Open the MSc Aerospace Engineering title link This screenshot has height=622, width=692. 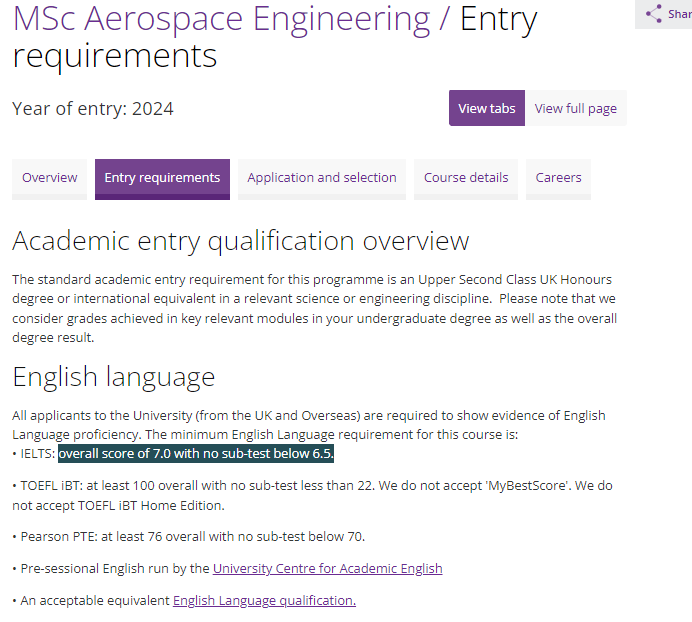click(222, 19)
